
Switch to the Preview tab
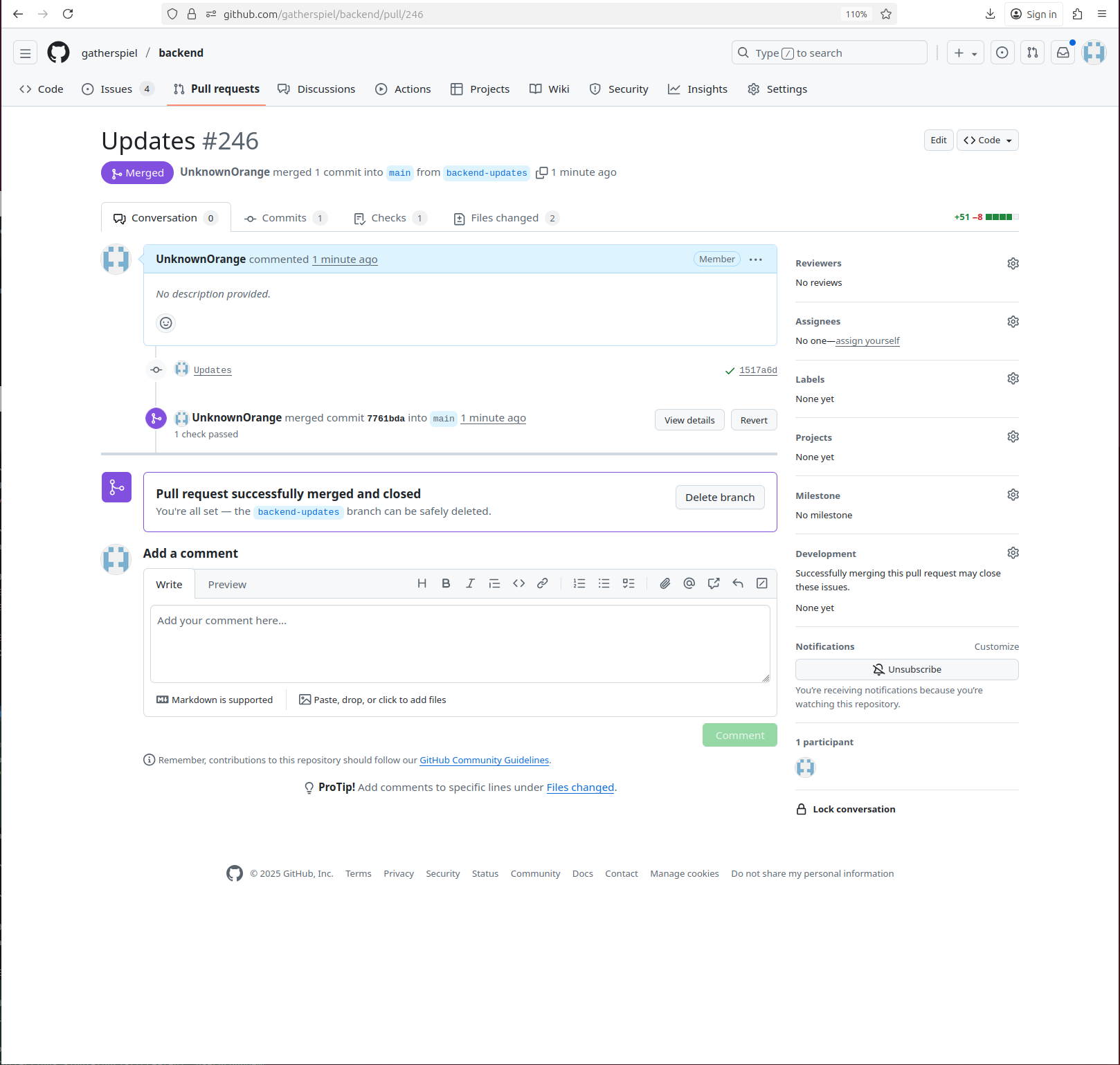click(227, 585)
